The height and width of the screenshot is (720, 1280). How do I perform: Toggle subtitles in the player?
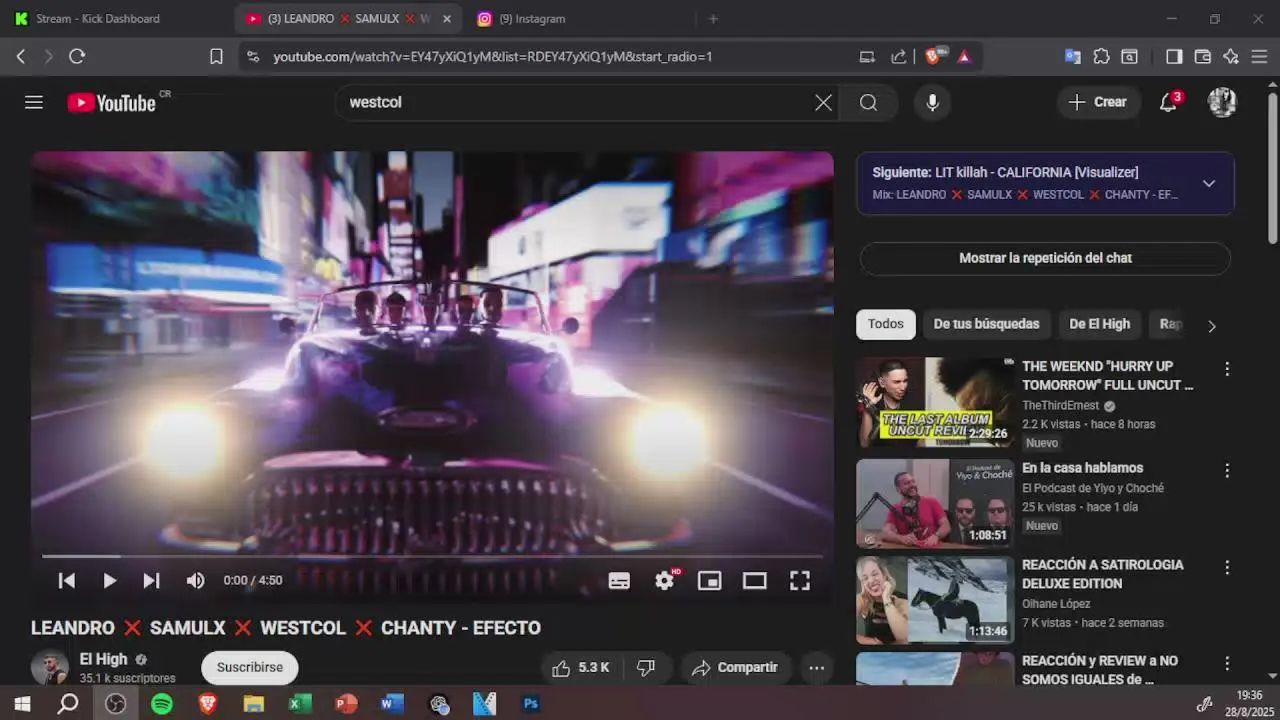pyautogui.click(x=619, y=581)
